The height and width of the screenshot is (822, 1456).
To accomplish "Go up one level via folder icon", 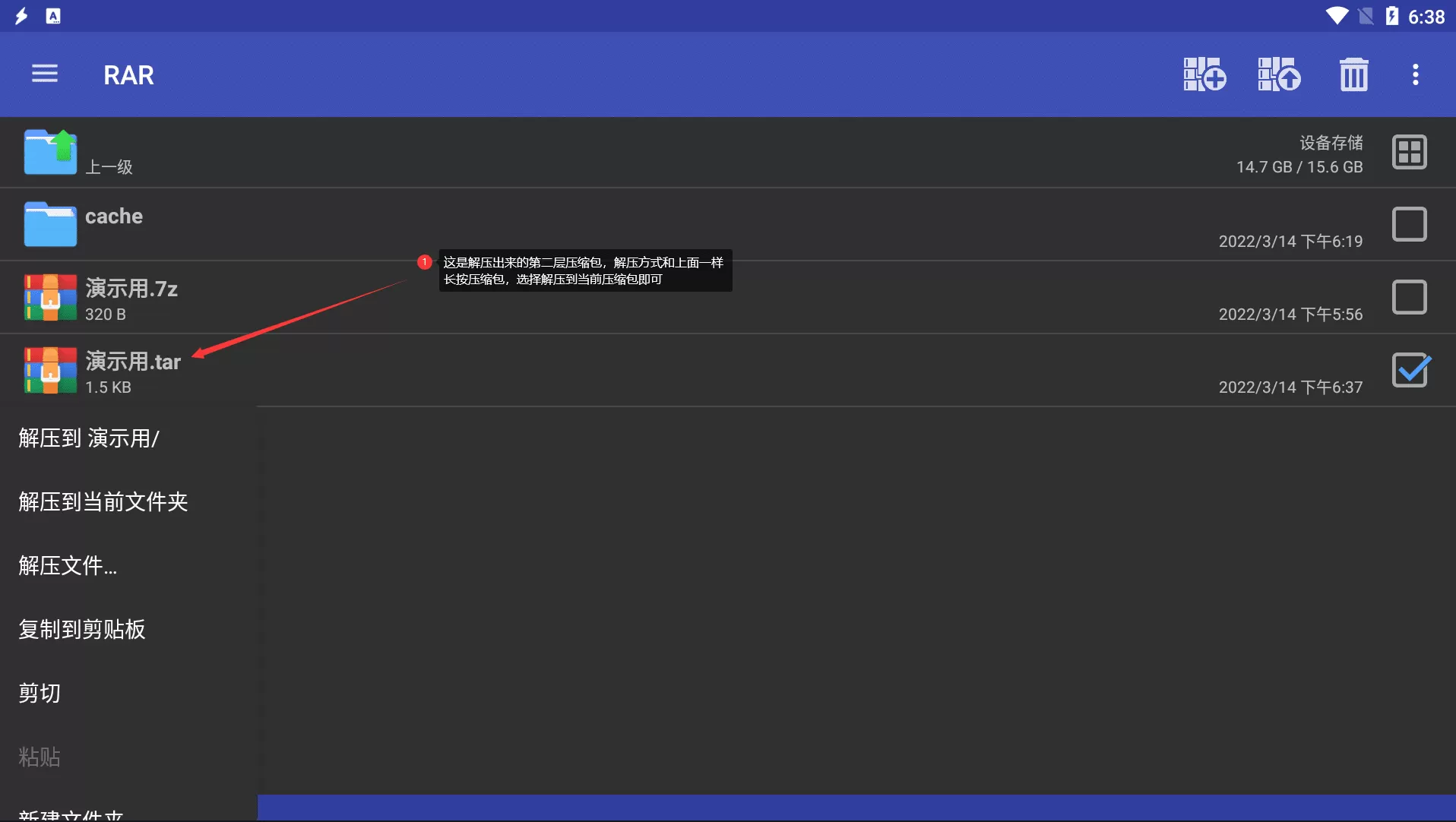I will (x=50, y=152).
